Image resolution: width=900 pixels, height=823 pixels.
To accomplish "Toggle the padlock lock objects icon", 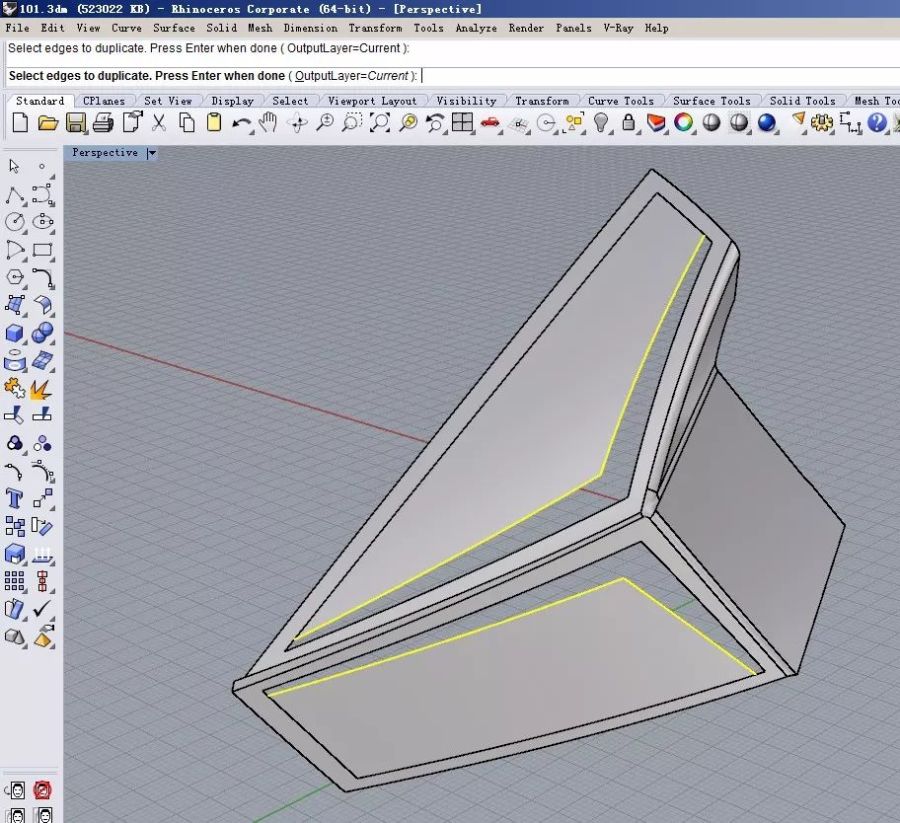I will [628, 123].
